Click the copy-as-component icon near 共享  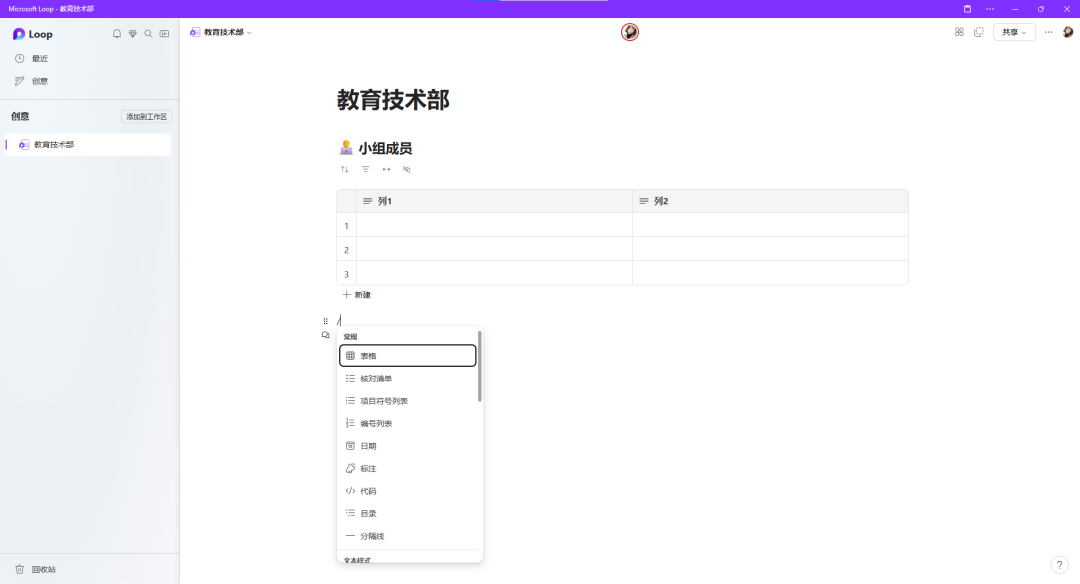click(978, 31)
